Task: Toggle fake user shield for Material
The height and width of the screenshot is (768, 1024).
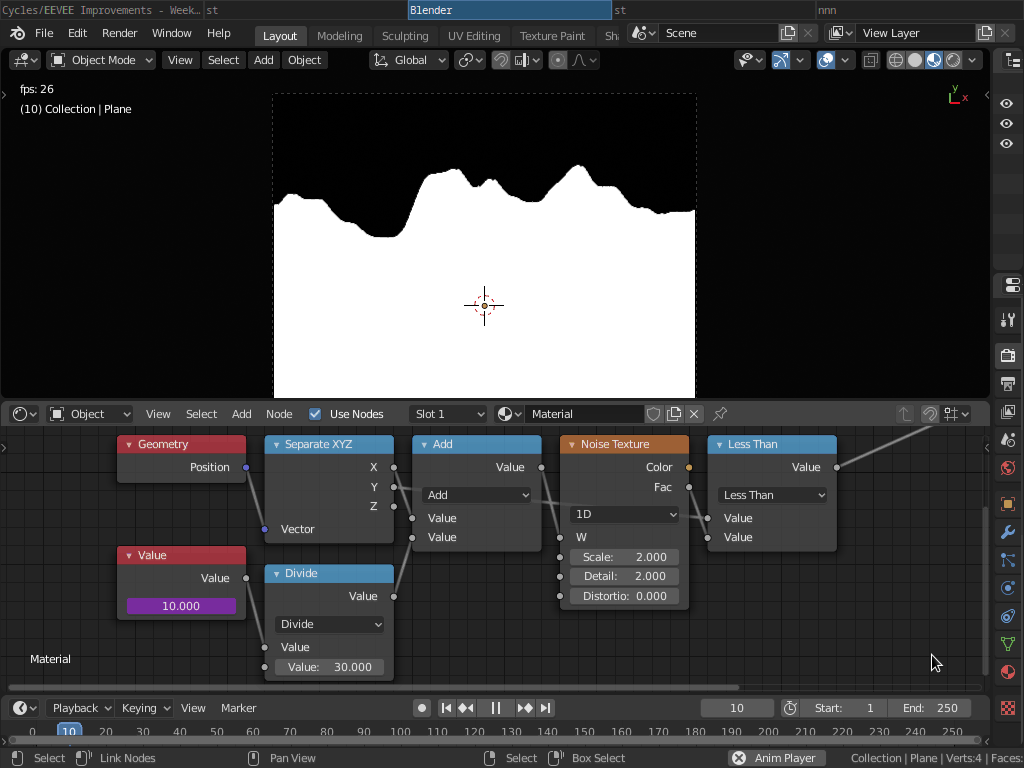Action: tap(654, 414)
